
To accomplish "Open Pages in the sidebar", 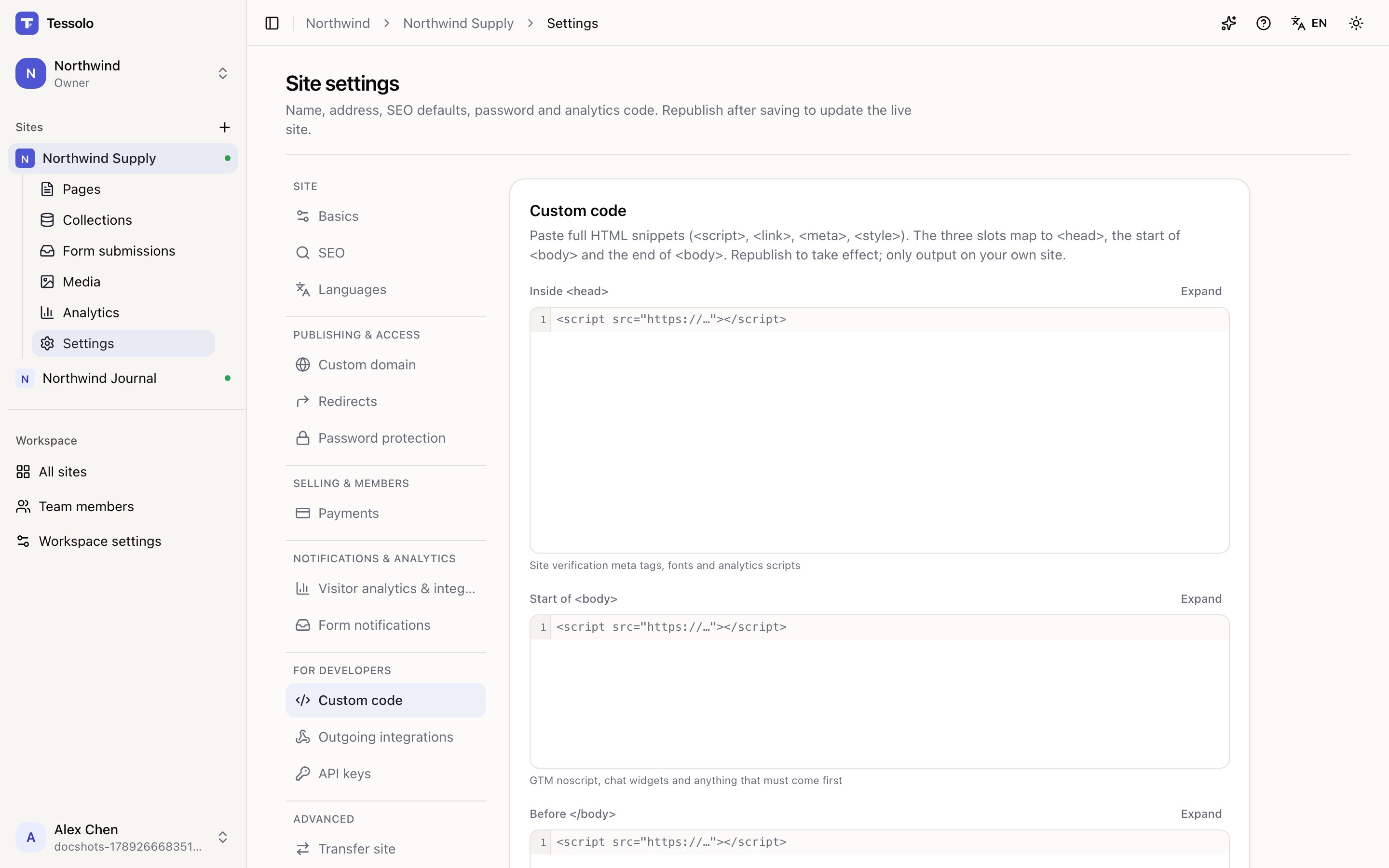I will [x=123, y=189].
